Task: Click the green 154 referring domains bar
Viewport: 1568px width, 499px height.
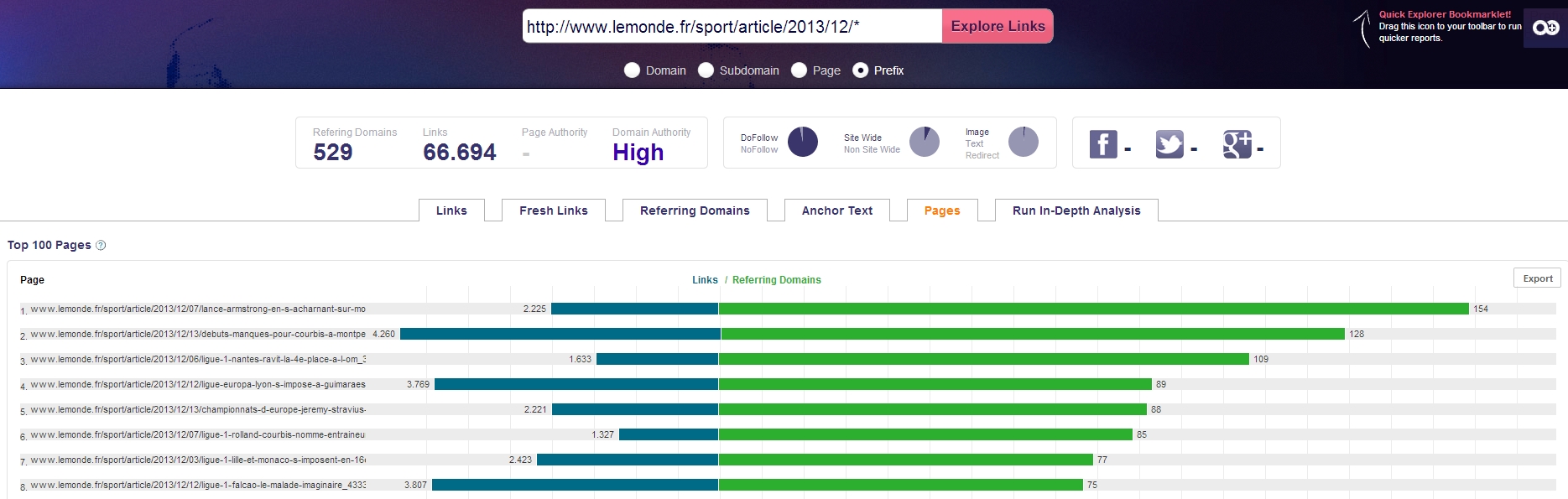Action: coord(1094,309)
